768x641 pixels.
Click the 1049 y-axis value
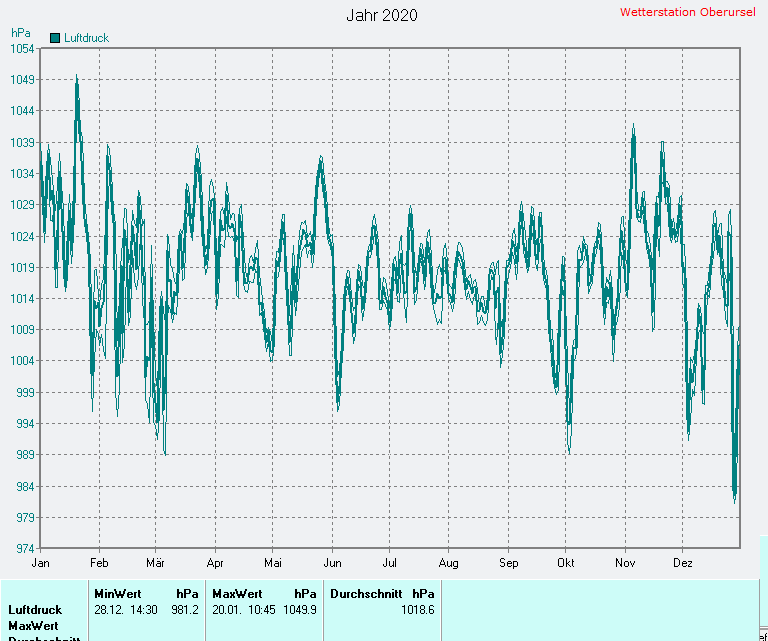[23, 79]
